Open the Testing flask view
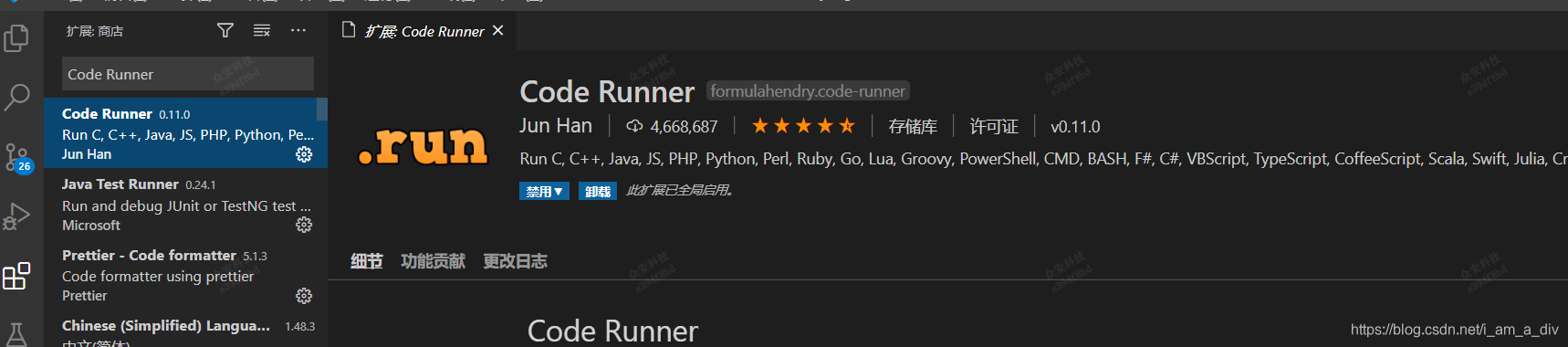 point(16,333)
